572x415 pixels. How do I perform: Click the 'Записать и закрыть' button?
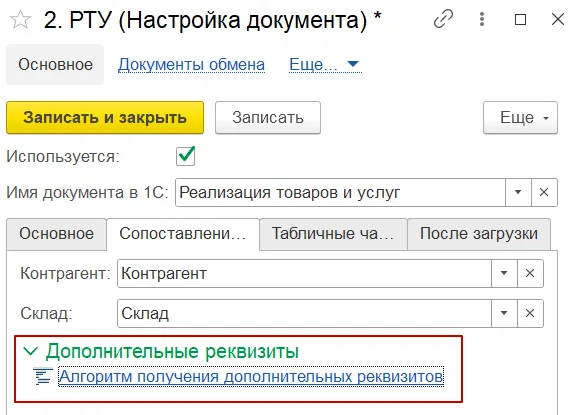point(105,117)
